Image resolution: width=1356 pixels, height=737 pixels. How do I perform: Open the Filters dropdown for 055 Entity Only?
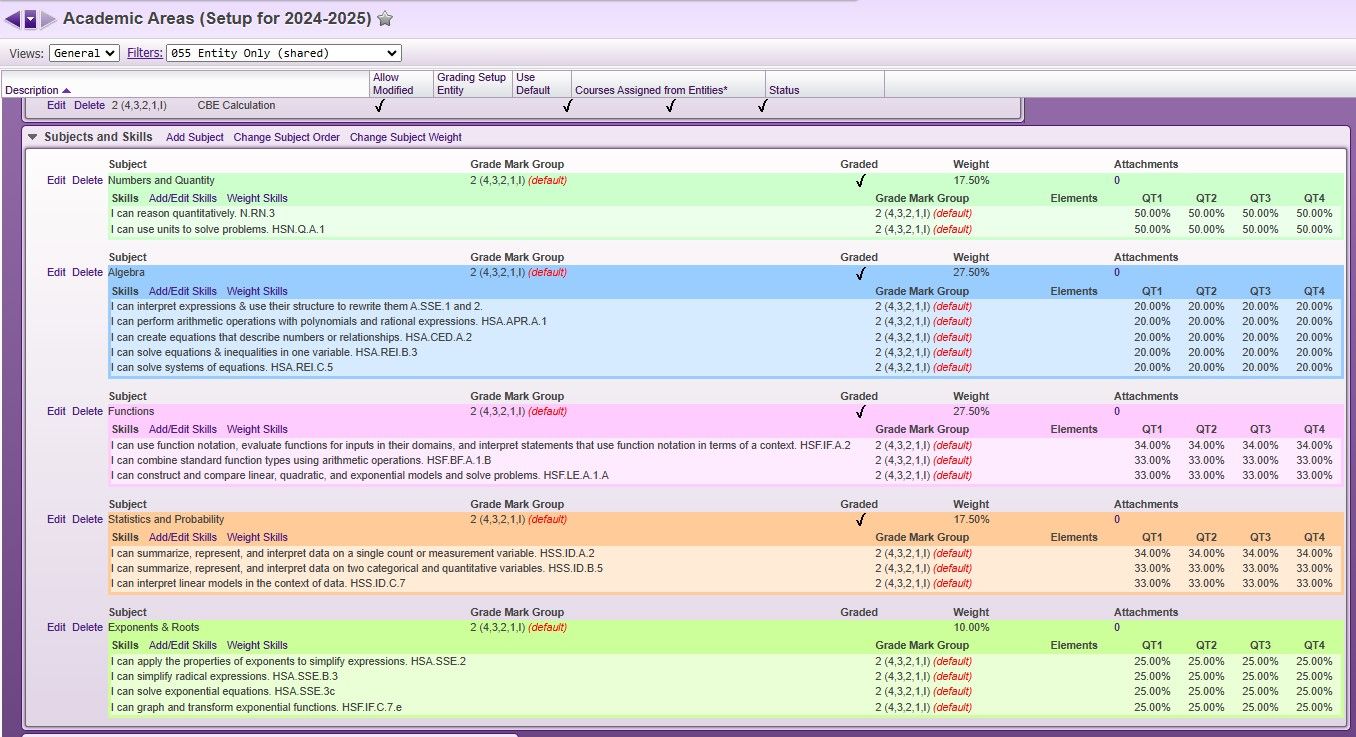283,53
